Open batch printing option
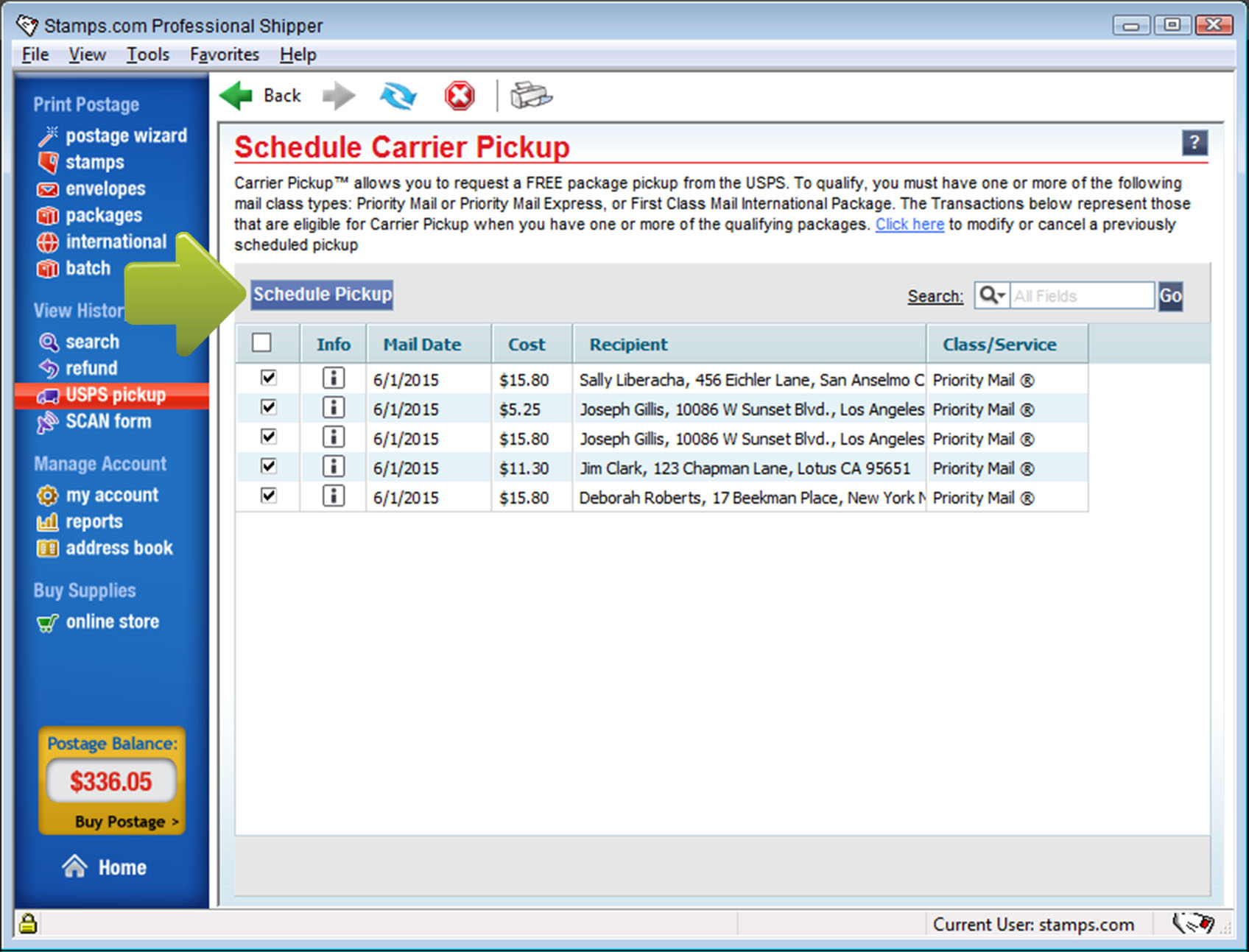The height and width of the screenshot is (952, 1249). pyautogui.click(x=74, y=268)
